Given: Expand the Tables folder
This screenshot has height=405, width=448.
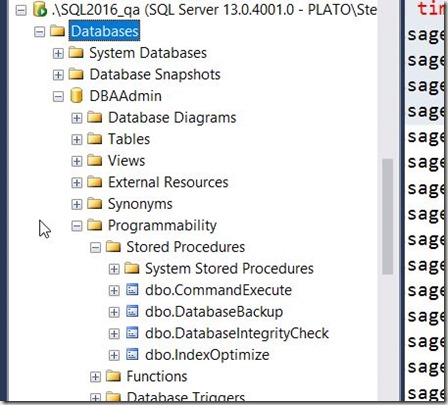Looking at the screenshot, I should pos(77,140).
